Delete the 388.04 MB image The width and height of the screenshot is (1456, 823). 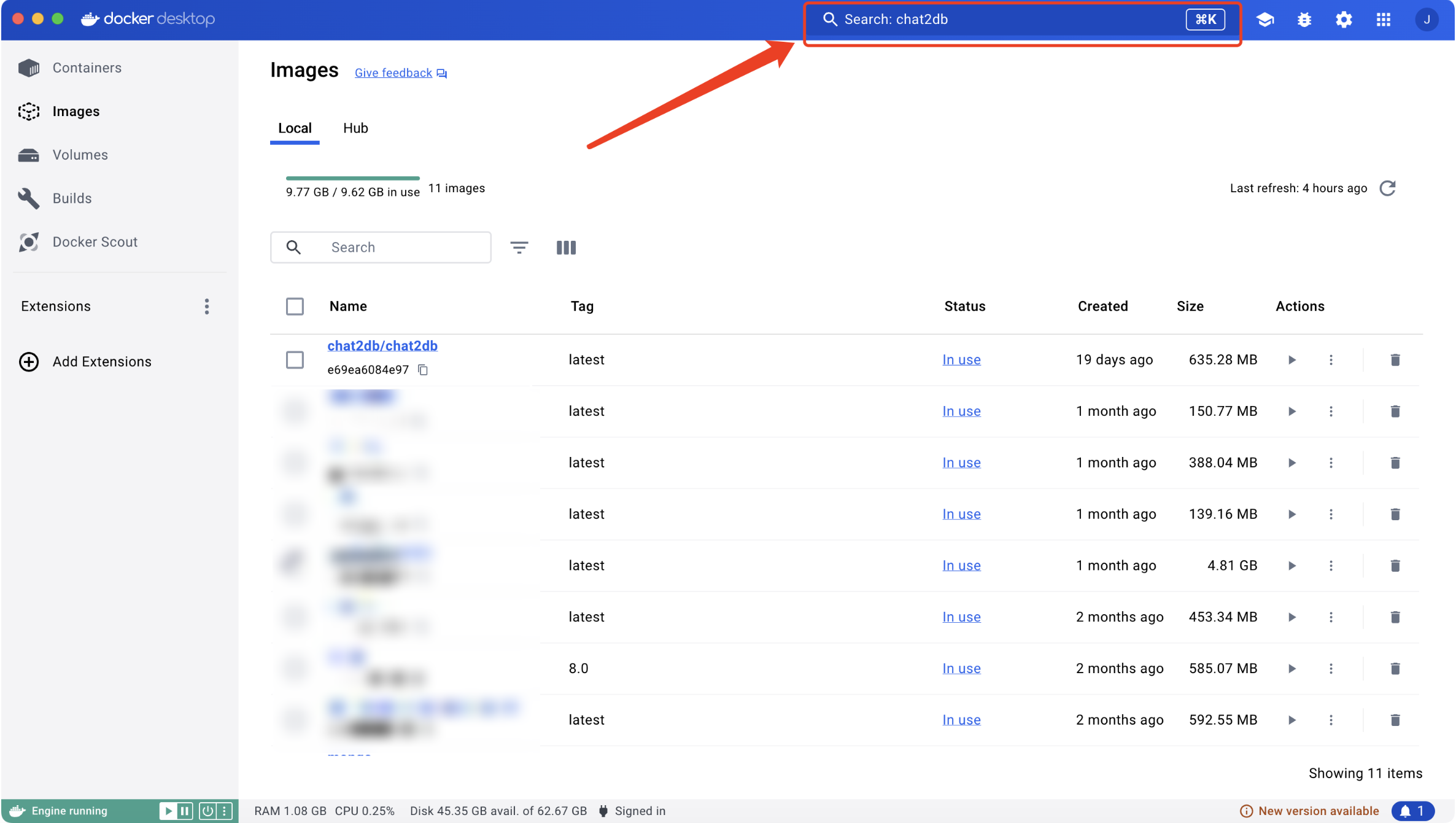click(1395, 463)
